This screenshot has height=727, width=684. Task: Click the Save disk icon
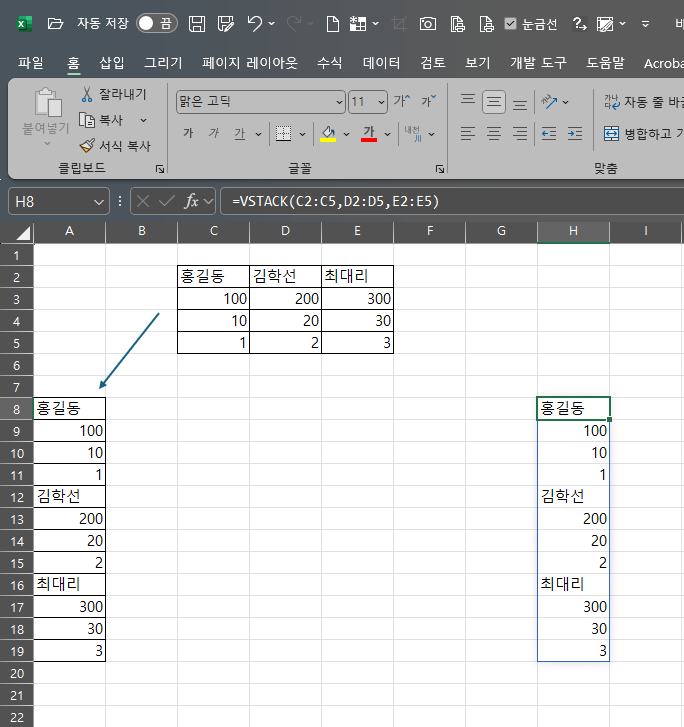click(x=197, y=23)
